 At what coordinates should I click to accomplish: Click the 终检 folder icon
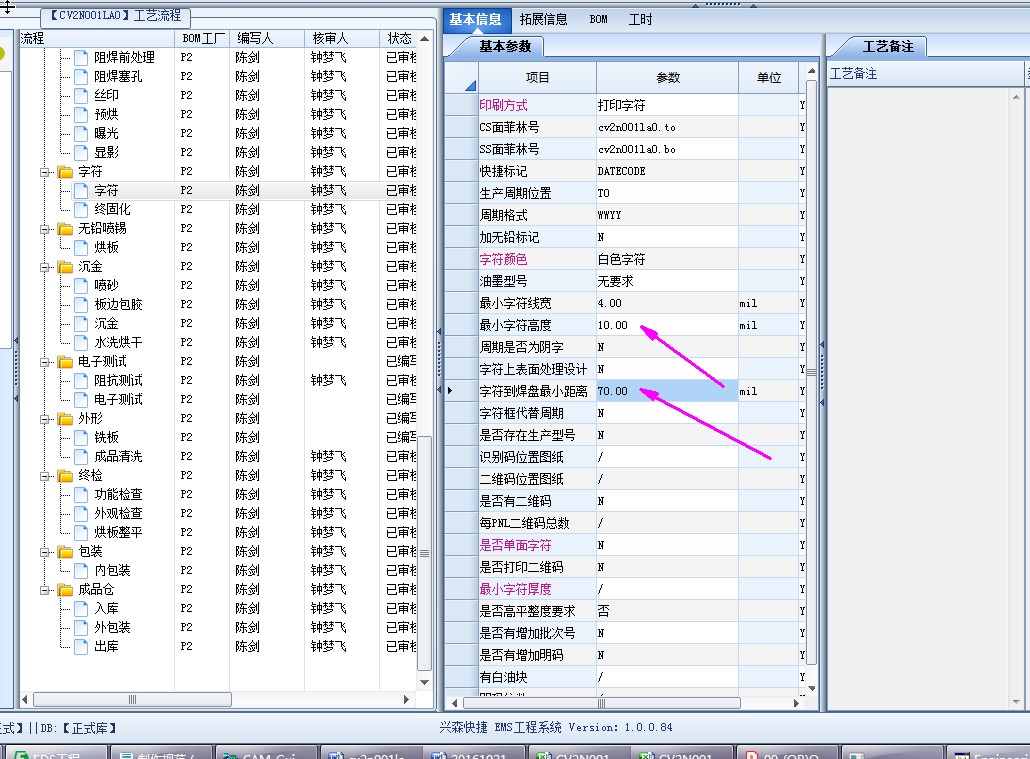click(65, 476)
